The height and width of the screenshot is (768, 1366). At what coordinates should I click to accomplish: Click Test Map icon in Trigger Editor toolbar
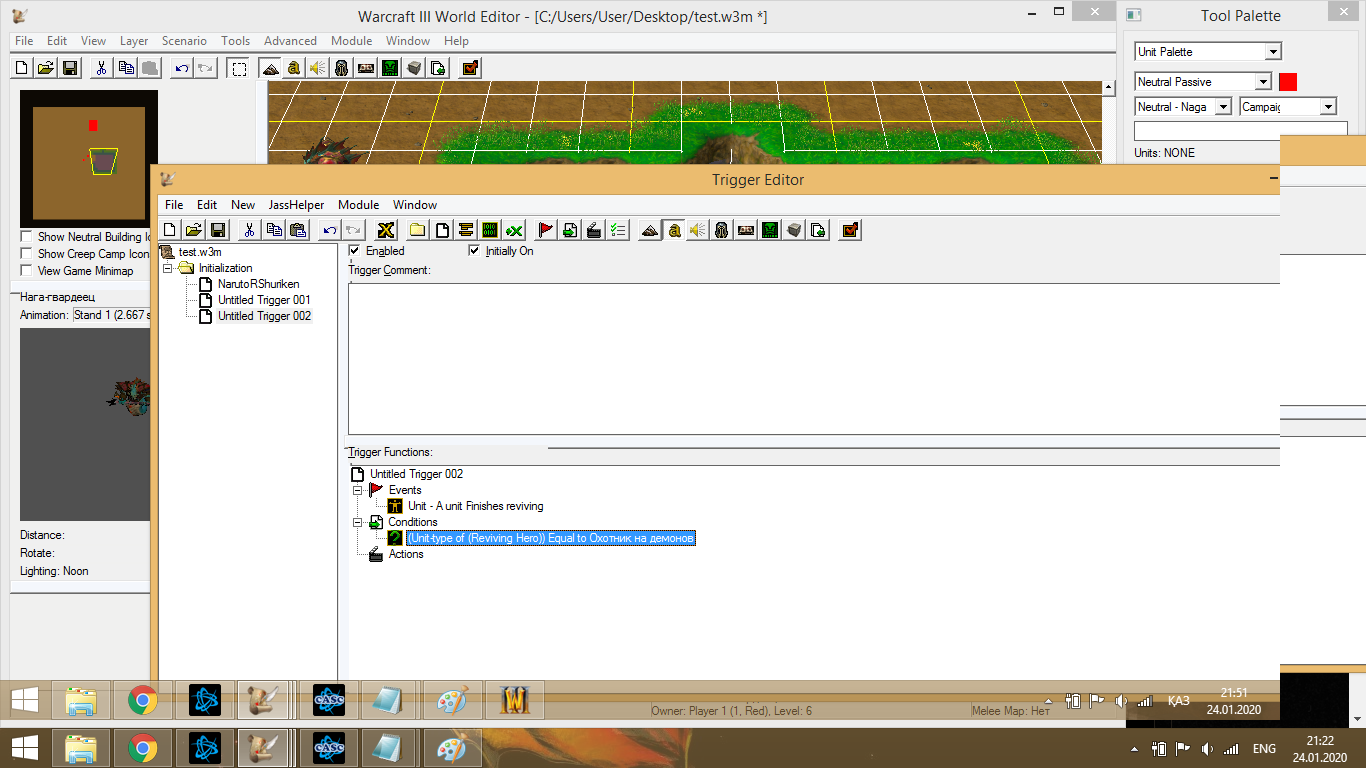pyautogui.click(x=850, y=230)
